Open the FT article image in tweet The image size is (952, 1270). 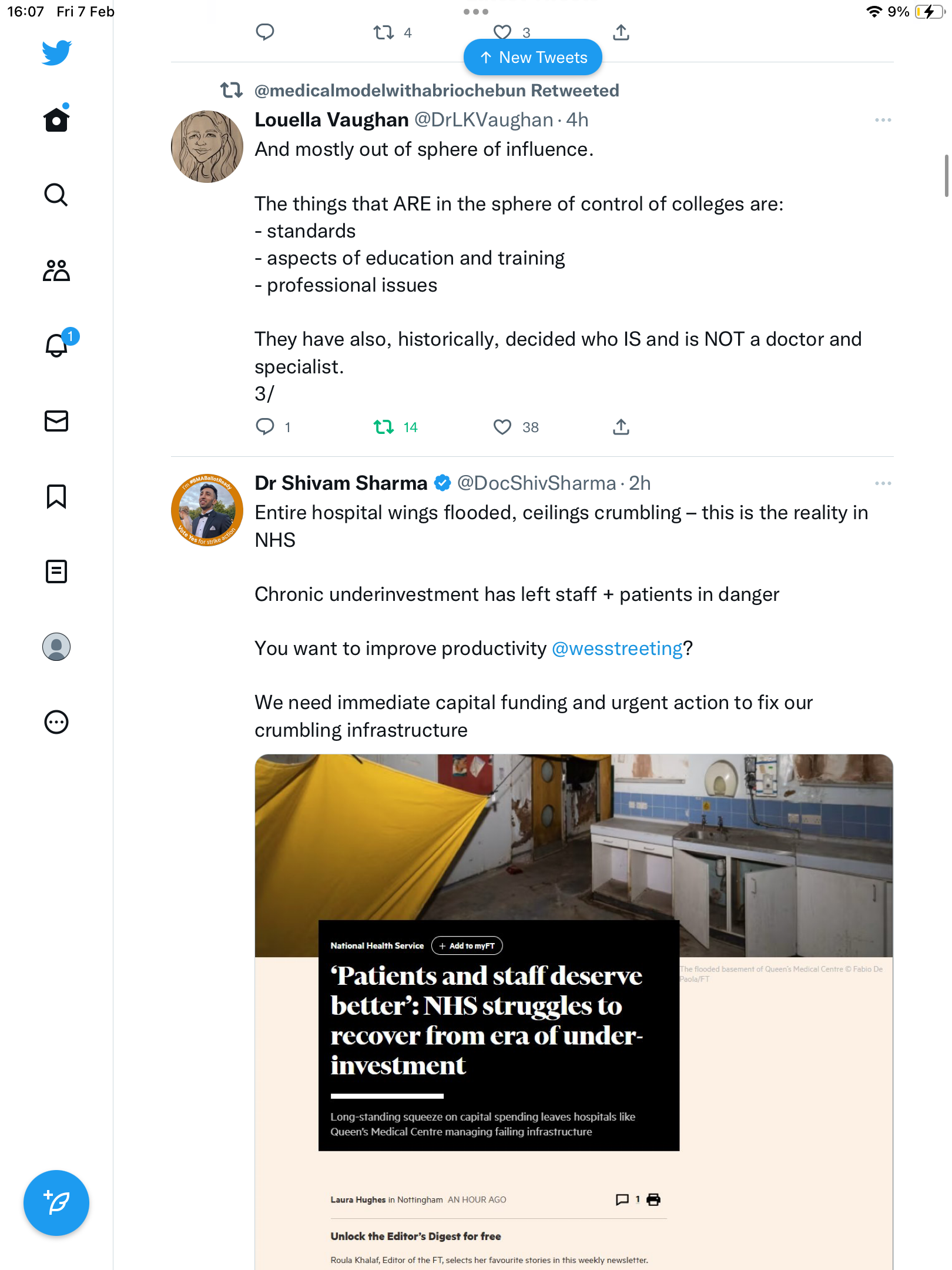pyautogui.click(x=574, y=1012)
